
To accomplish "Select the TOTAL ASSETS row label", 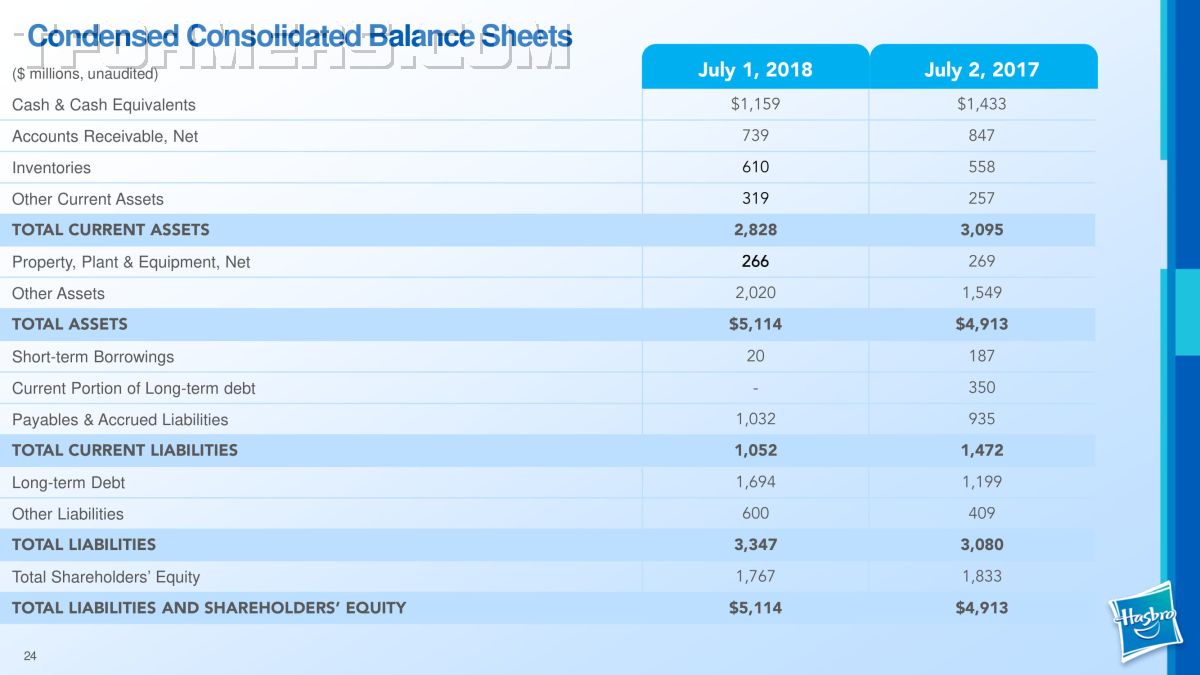I will tap(70, 324).
